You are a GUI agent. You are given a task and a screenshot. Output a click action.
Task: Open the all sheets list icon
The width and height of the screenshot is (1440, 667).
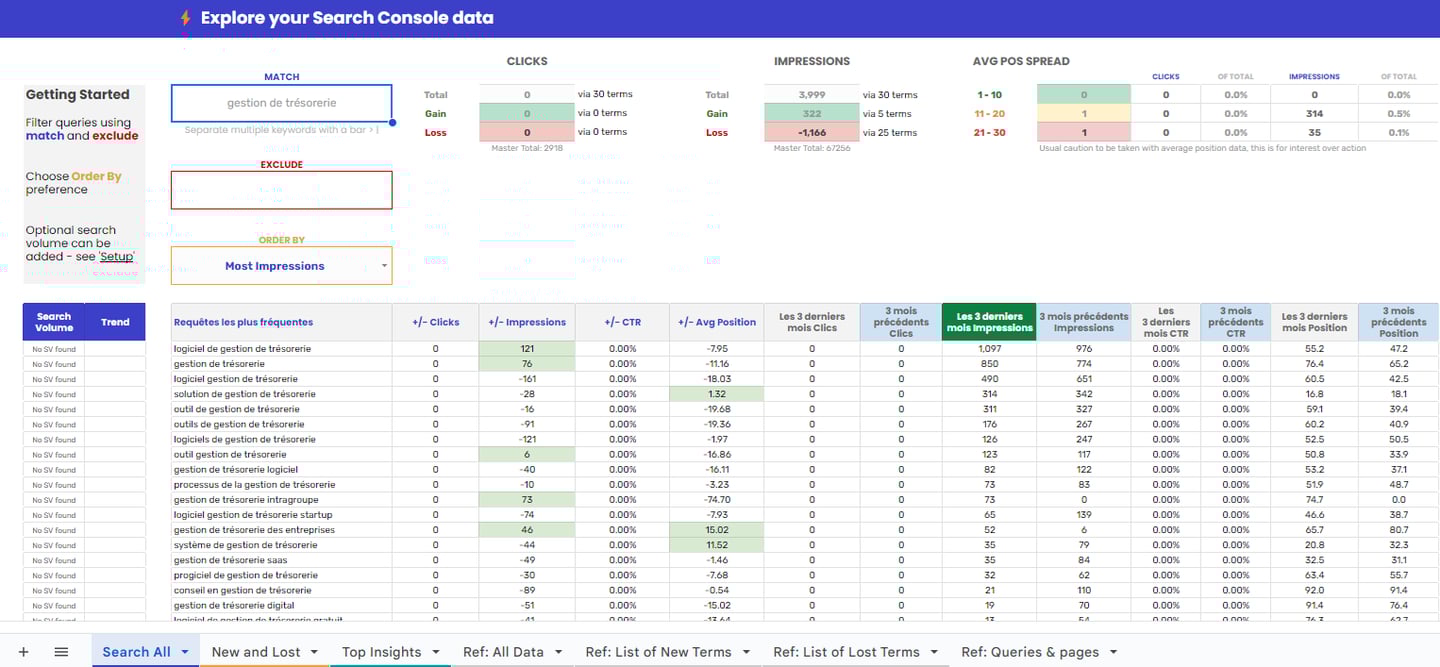pyautogui.click(x=61, y=652)
